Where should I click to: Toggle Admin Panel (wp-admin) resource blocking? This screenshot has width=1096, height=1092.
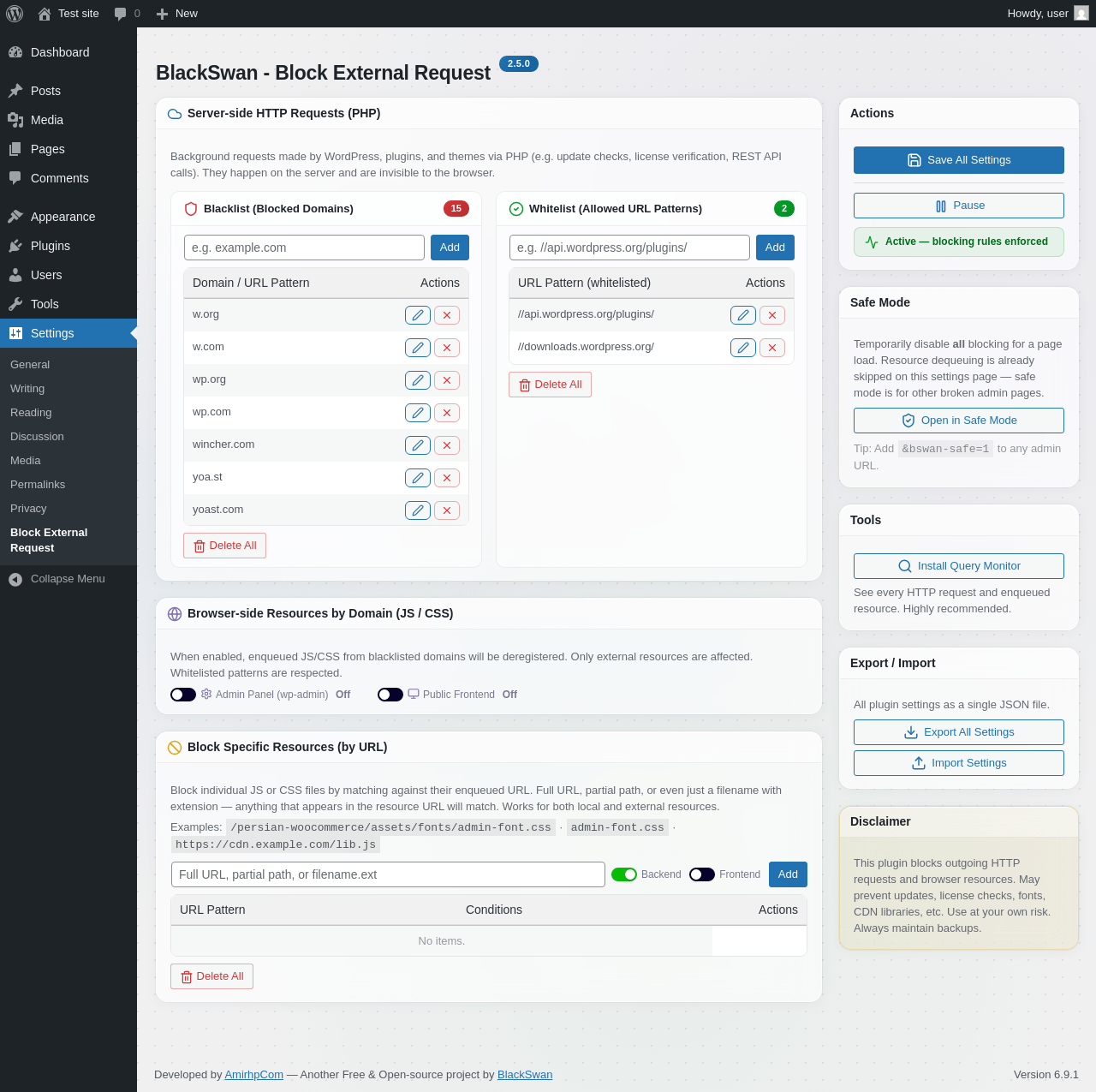tap(183, 695)
